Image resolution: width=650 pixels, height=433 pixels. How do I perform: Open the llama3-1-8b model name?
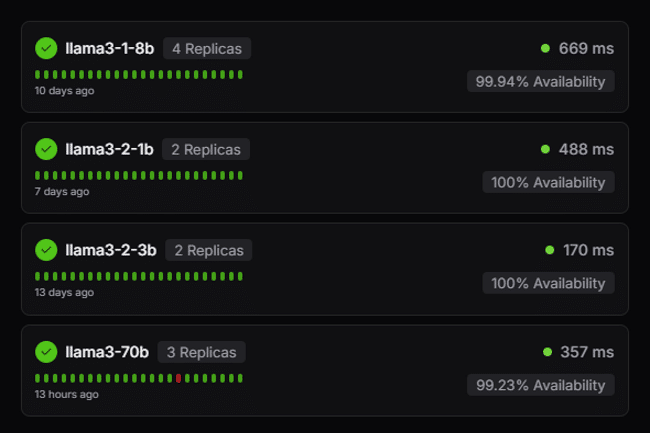tap(109, 48)
